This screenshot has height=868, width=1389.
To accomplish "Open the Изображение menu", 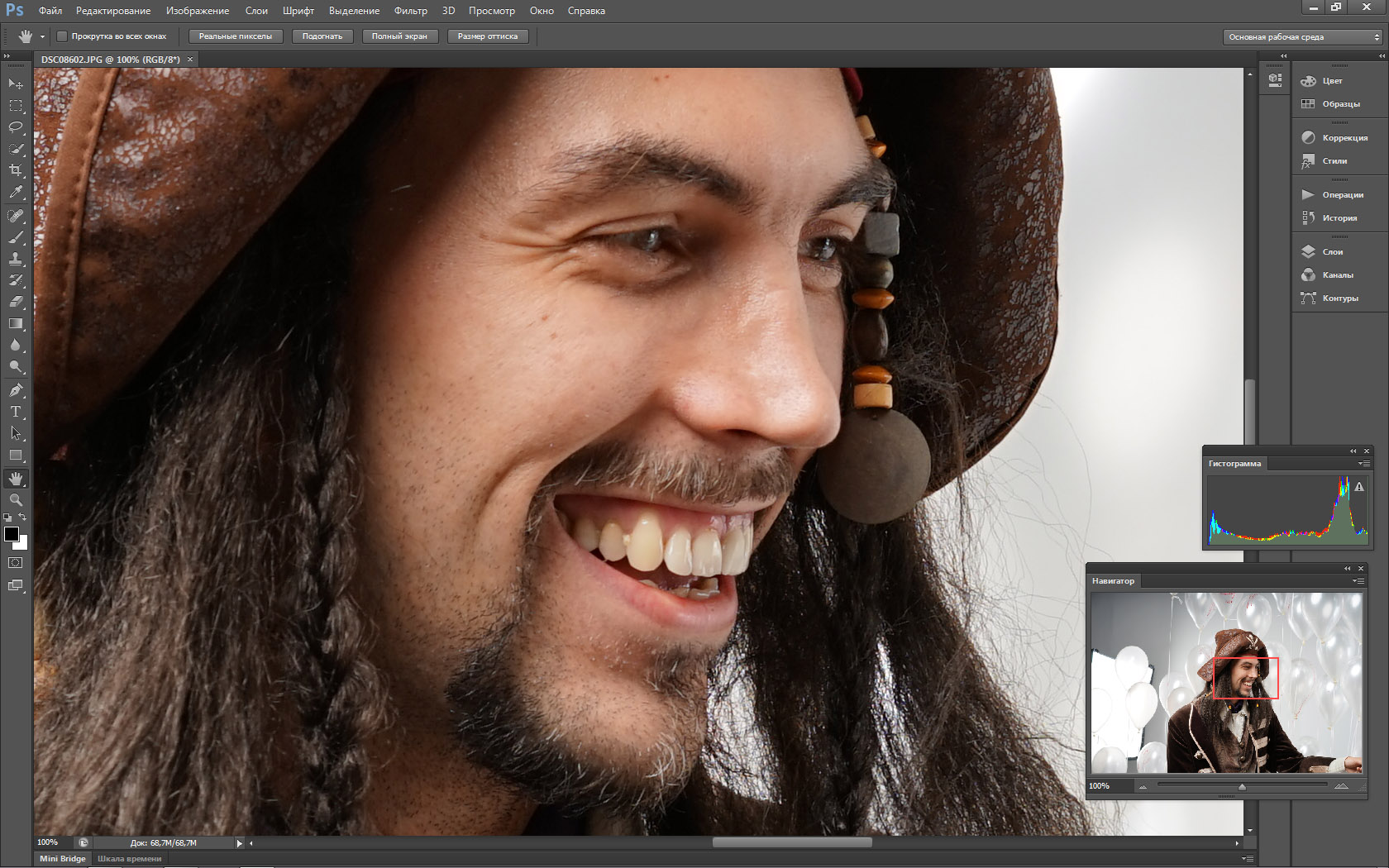I will (x=198, y=11).
